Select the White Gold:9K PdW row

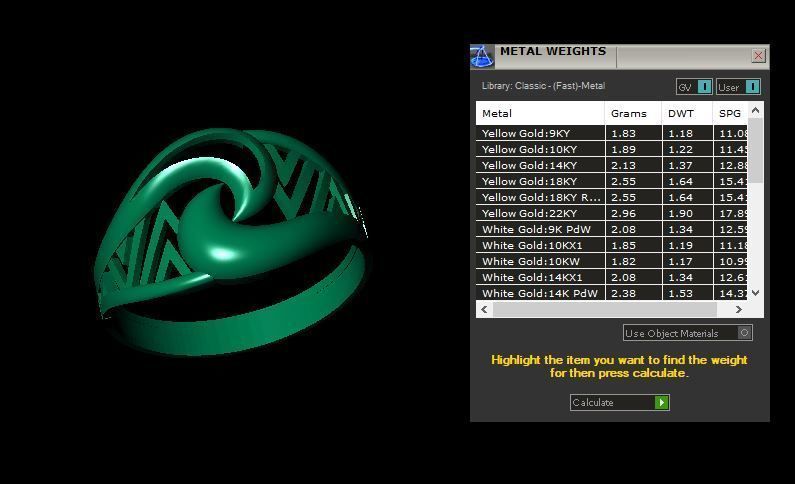611,229
